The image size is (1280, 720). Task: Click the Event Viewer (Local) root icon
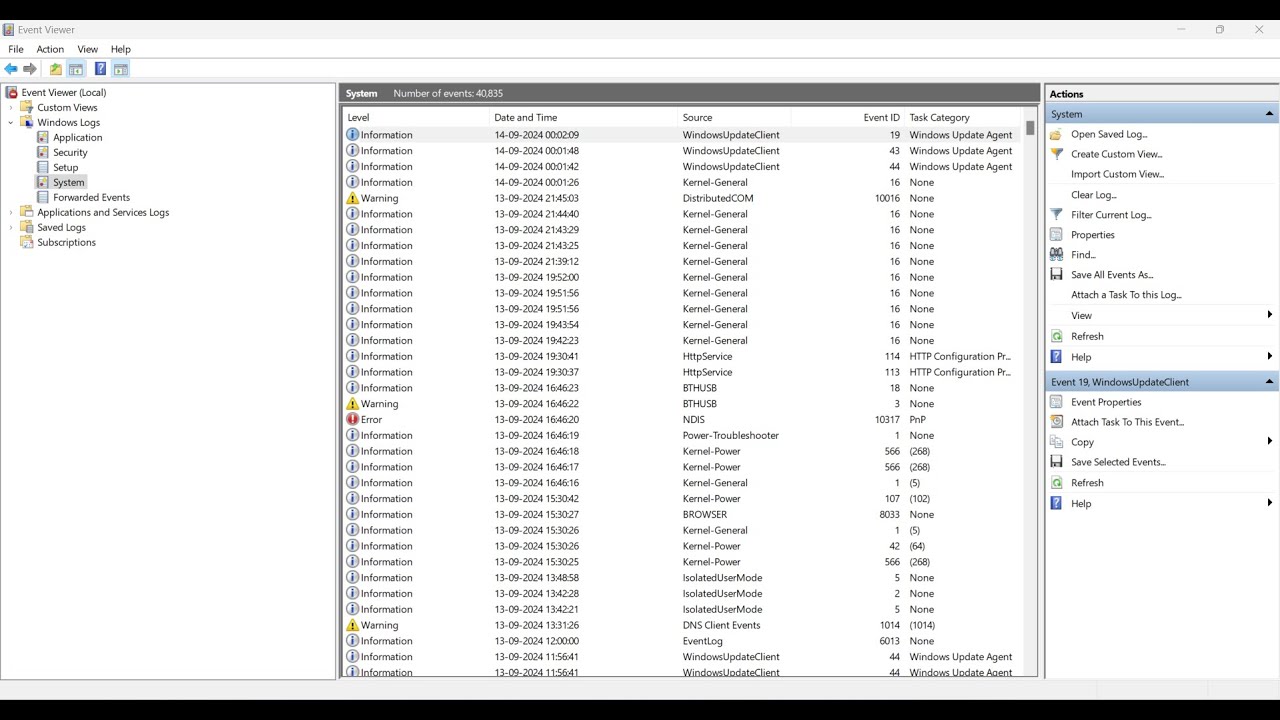coord(12,92)
